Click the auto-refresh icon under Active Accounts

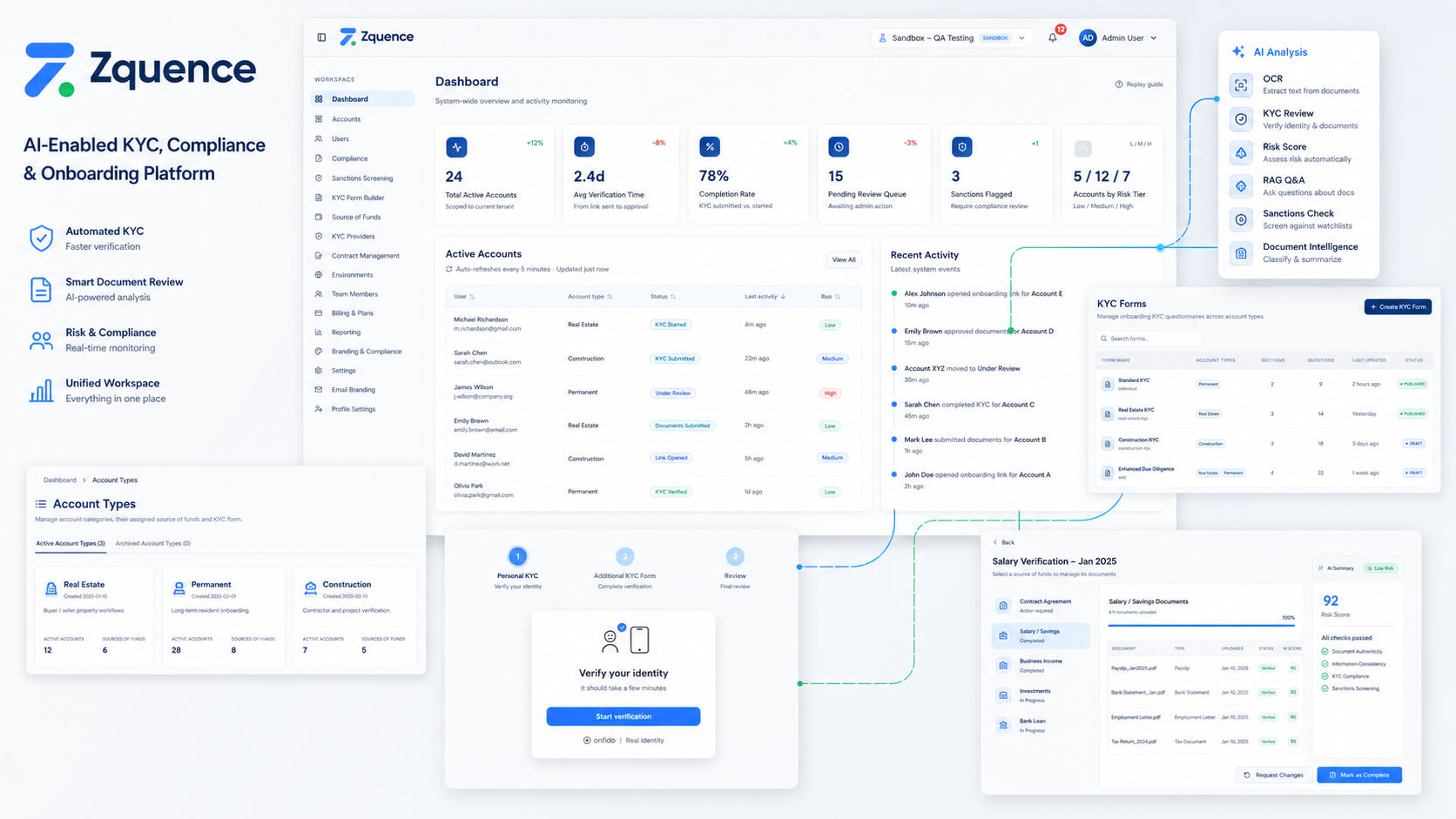click(x=449, y=269)
